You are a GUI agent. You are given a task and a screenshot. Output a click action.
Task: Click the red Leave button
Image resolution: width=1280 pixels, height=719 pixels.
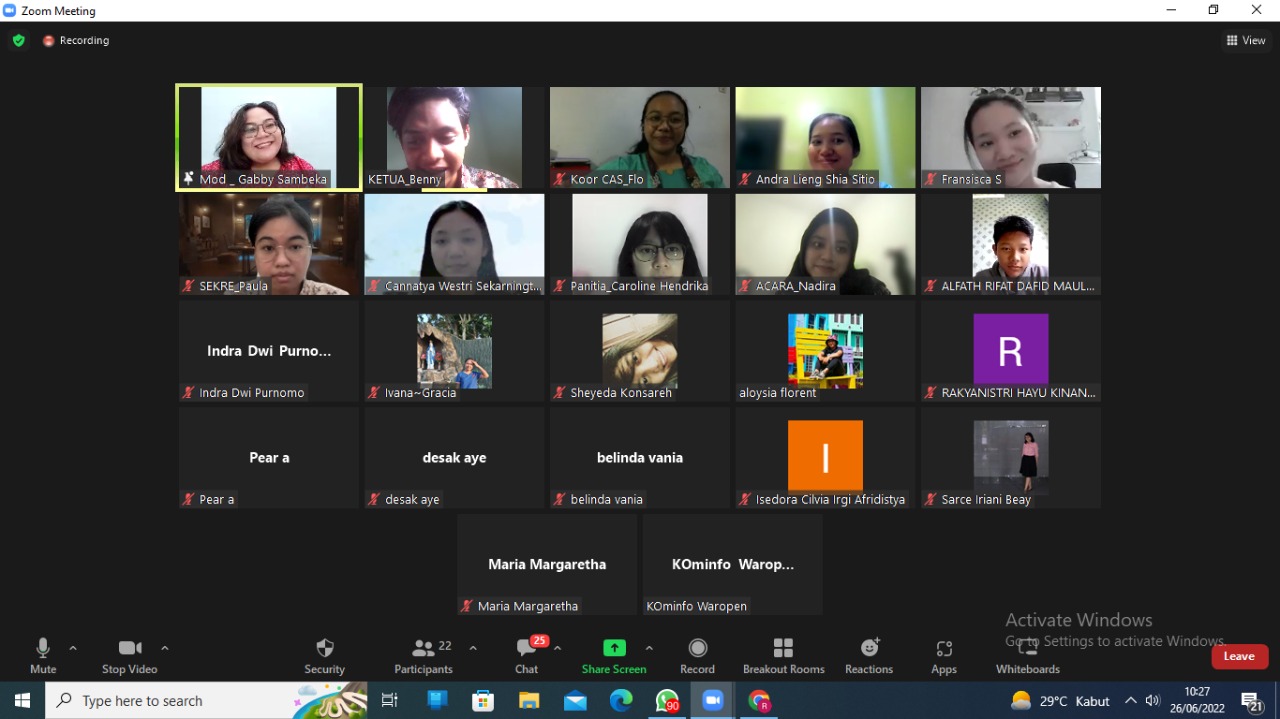(x=1240, y=657)
